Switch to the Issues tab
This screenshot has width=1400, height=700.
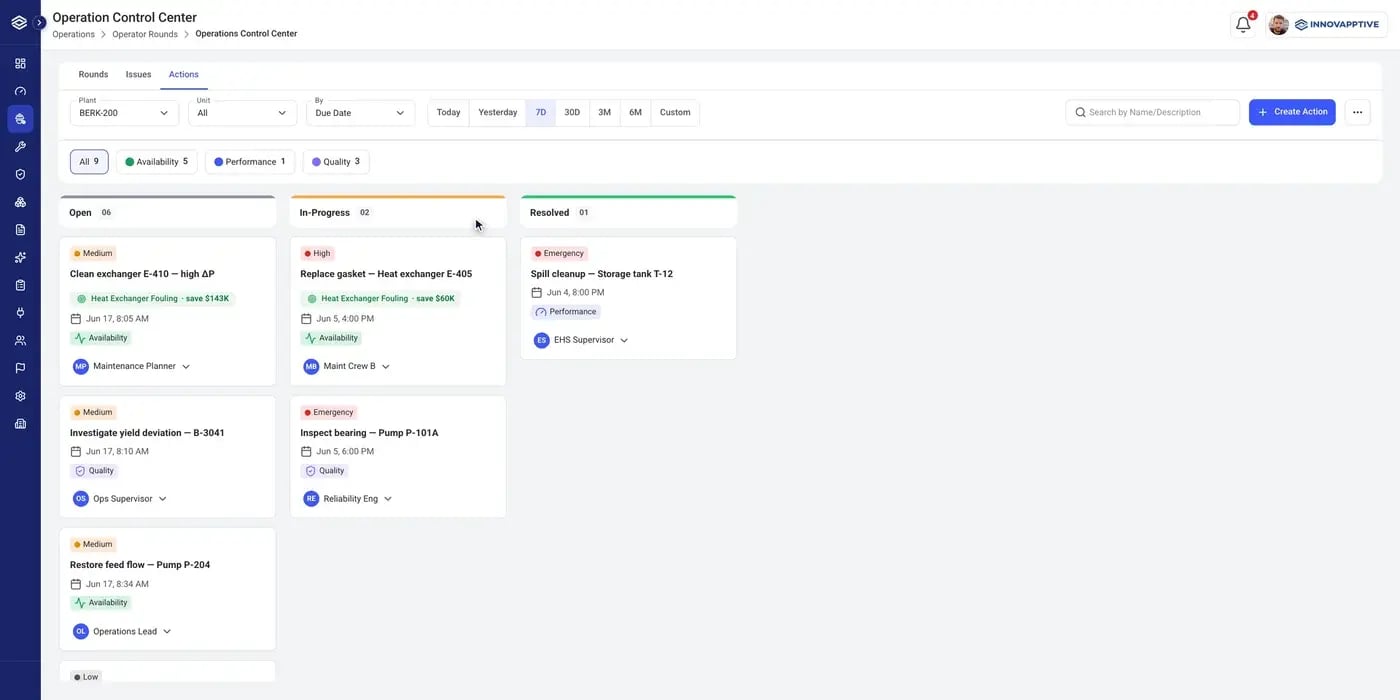coord(138,75)
